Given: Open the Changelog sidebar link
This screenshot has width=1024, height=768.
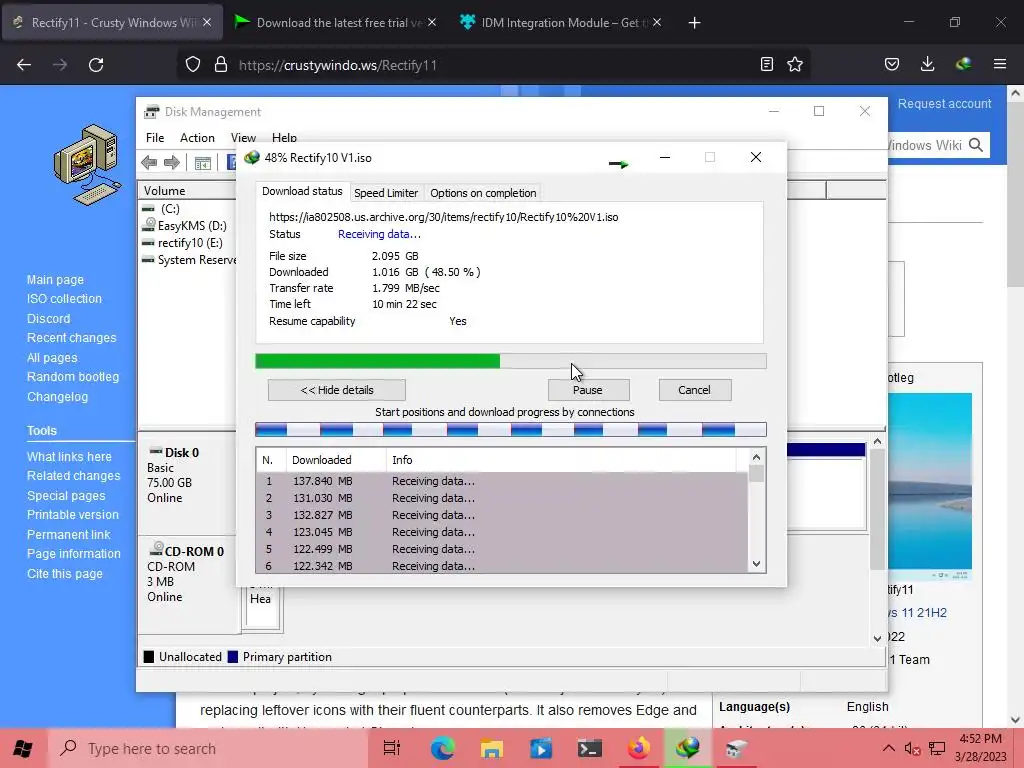Looking at the screenshot, I should pyautogui.click(x=57, y=397).
